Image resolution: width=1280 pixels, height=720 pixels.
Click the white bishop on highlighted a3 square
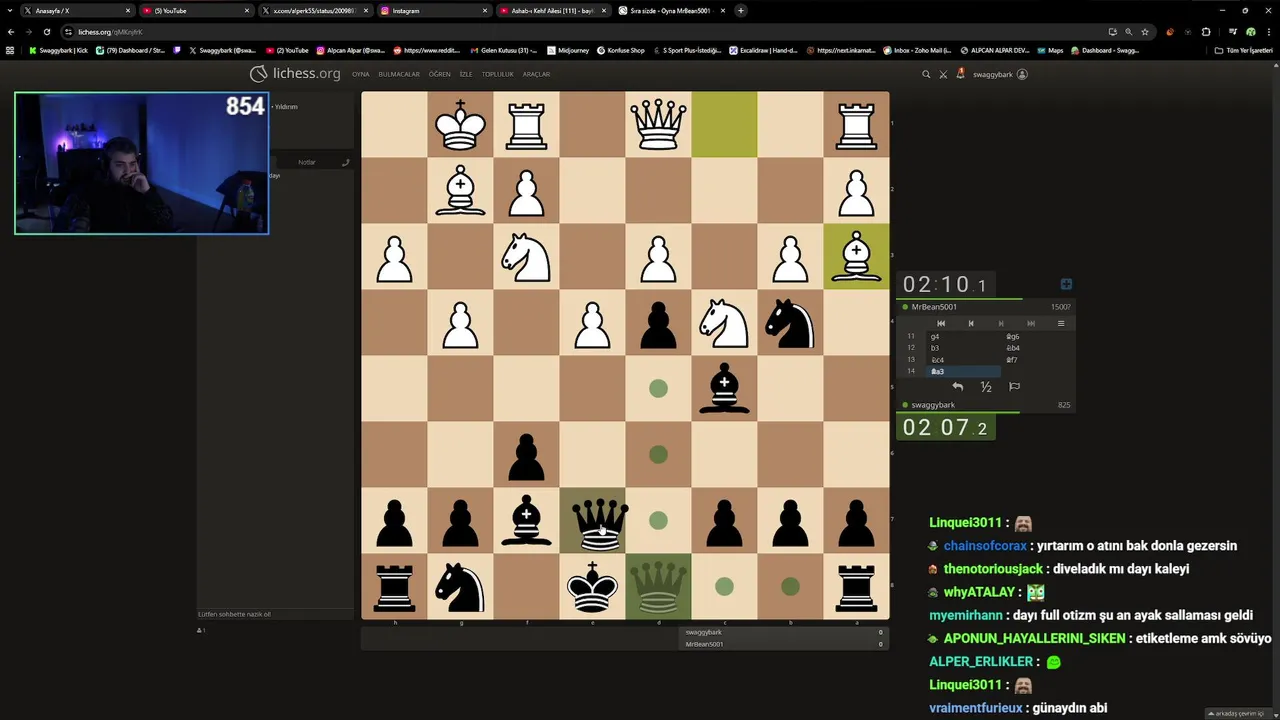[856, 257]
